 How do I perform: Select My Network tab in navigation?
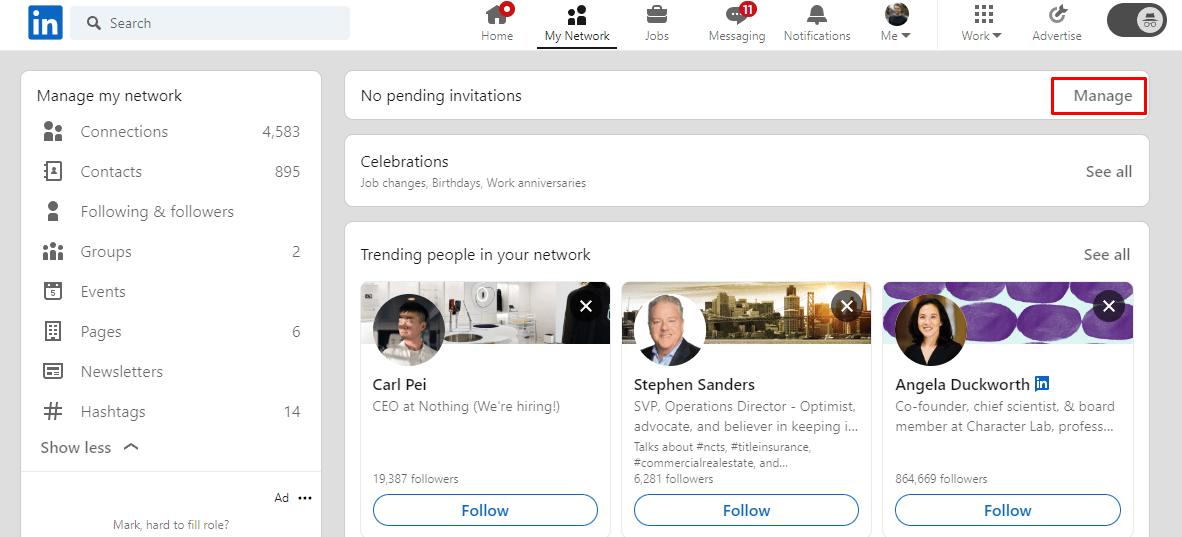point(577,23)
